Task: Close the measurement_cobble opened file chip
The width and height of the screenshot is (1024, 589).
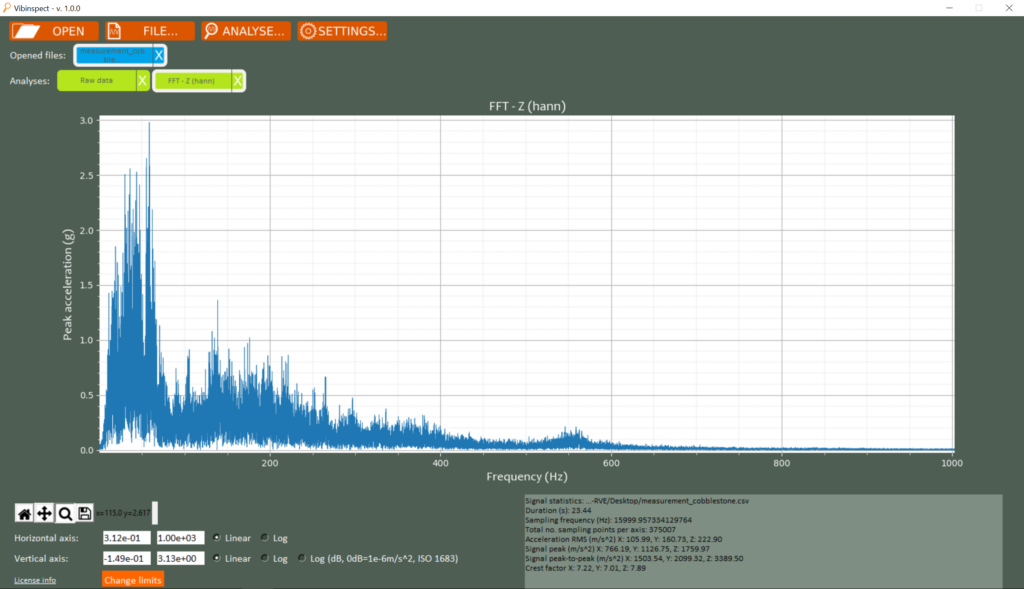Action: [157, 55]
